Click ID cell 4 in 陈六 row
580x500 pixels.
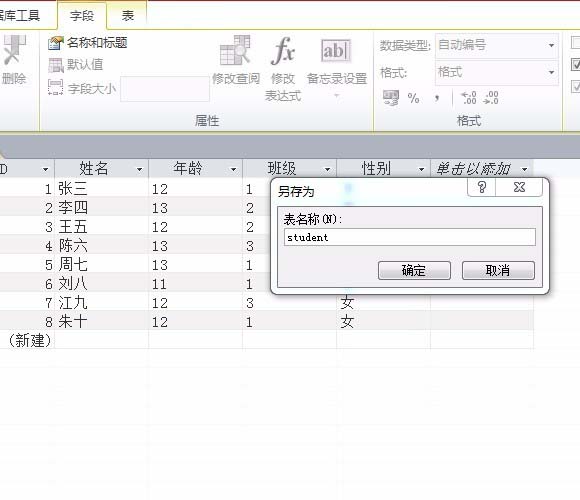[27, 246]
